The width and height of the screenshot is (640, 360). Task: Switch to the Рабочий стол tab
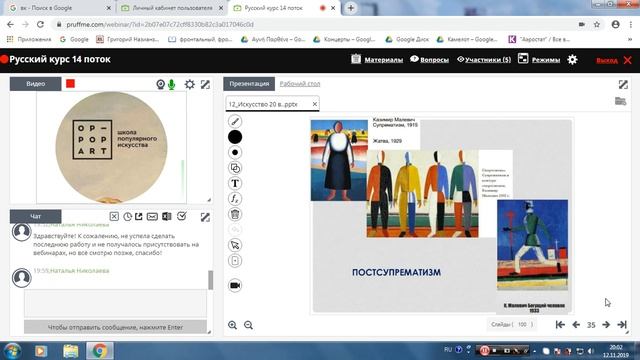click(x=300, y=84)
